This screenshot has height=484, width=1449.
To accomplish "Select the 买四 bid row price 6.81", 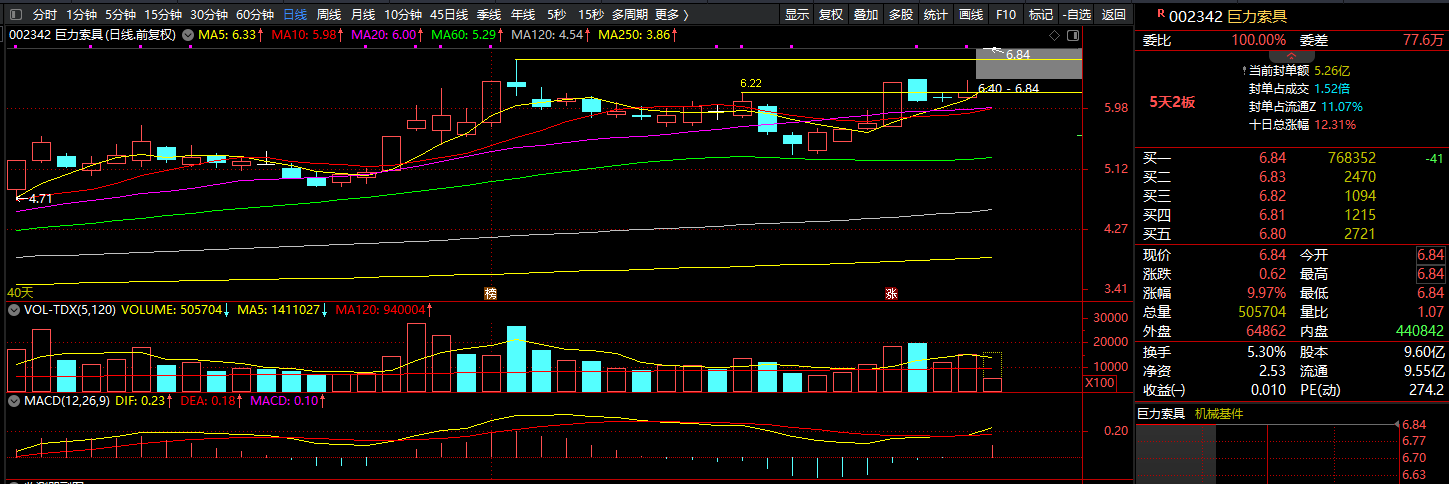I will point(1272,215).
